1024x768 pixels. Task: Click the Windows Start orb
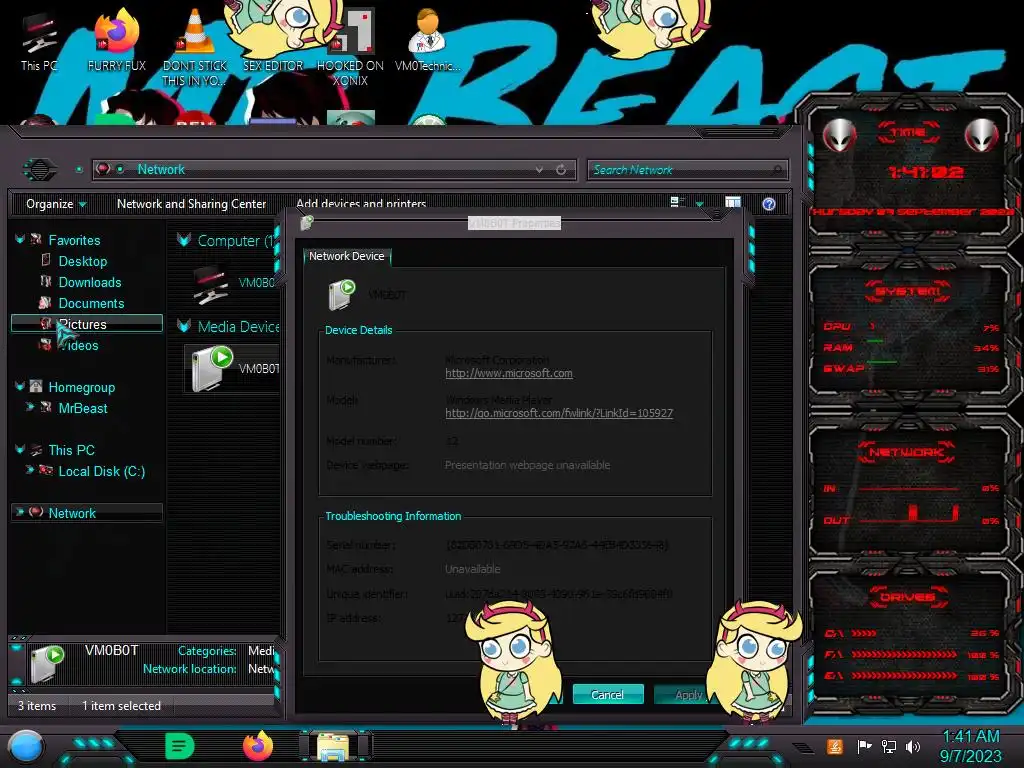point(26,747)
